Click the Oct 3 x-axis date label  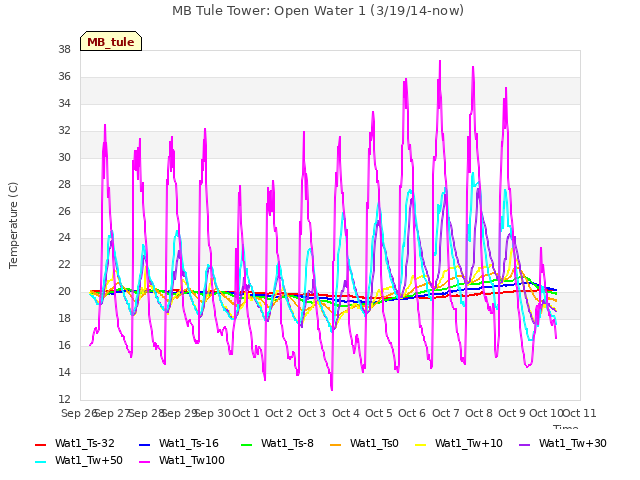(x=312, y=413)
